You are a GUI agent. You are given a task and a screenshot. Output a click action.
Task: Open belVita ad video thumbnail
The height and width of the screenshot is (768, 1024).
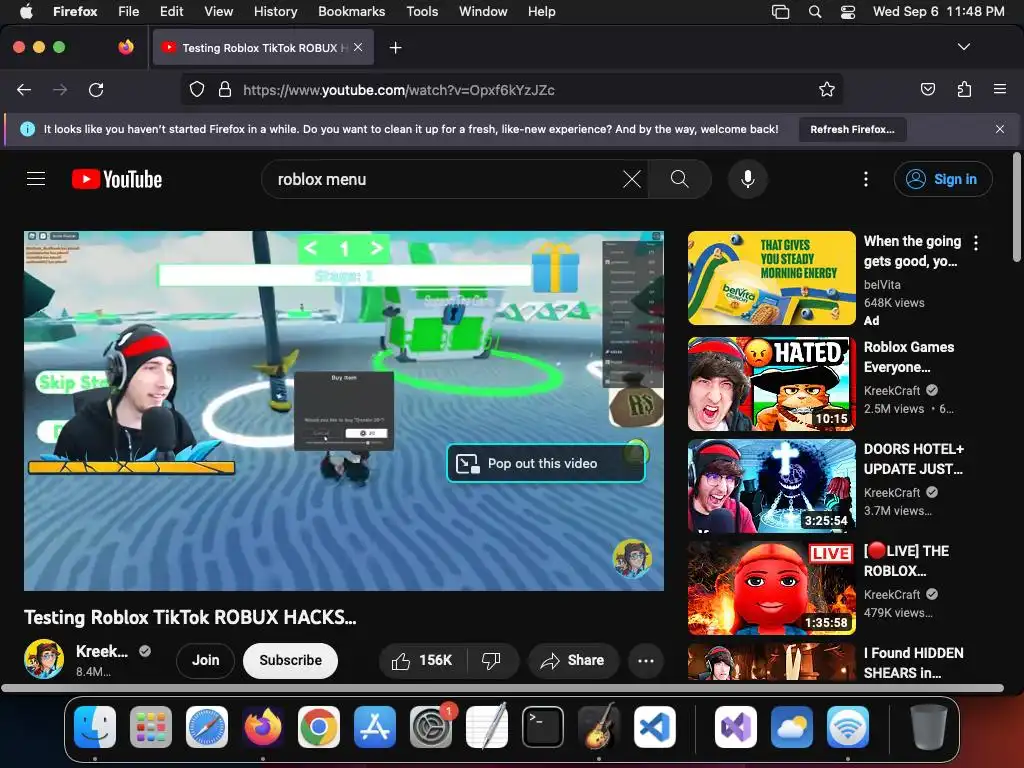coord(771,278)
